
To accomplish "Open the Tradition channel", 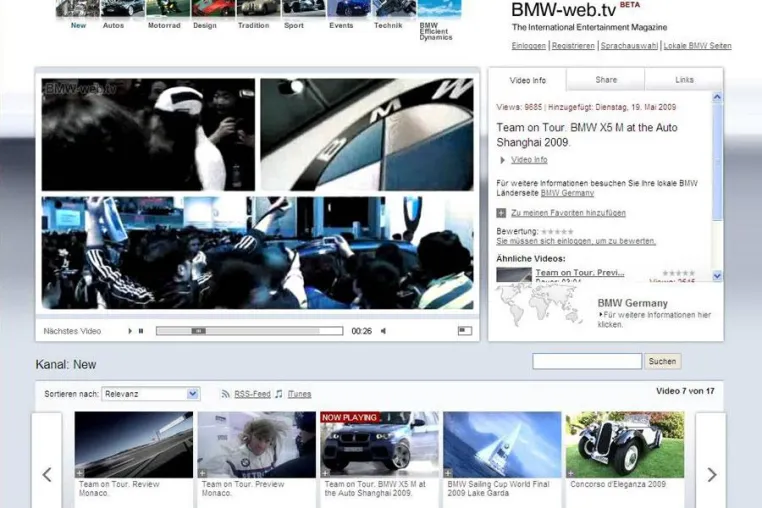I will point(253,25).
